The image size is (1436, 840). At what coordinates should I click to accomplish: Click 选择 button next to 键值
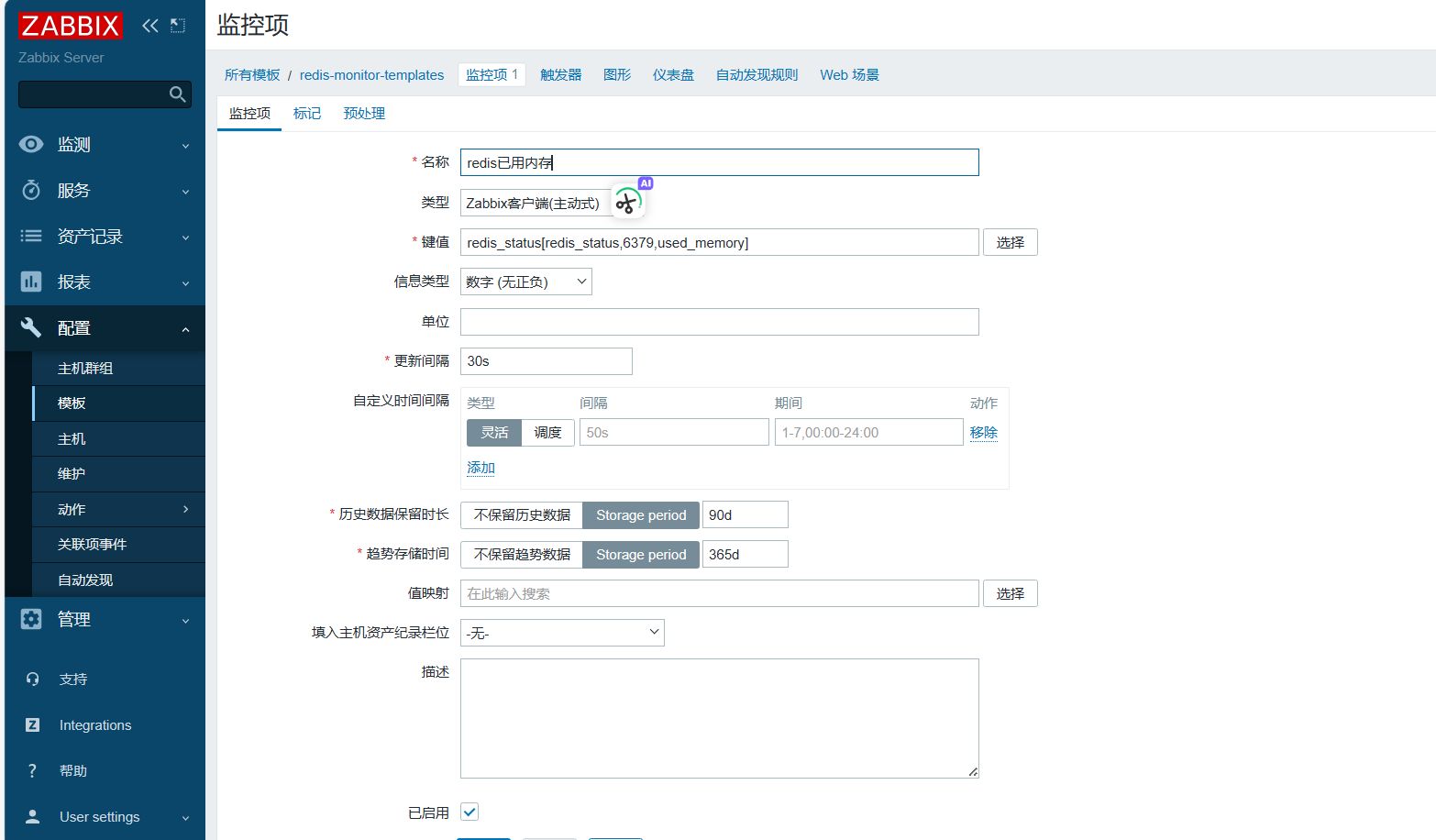click(1011, 242)
